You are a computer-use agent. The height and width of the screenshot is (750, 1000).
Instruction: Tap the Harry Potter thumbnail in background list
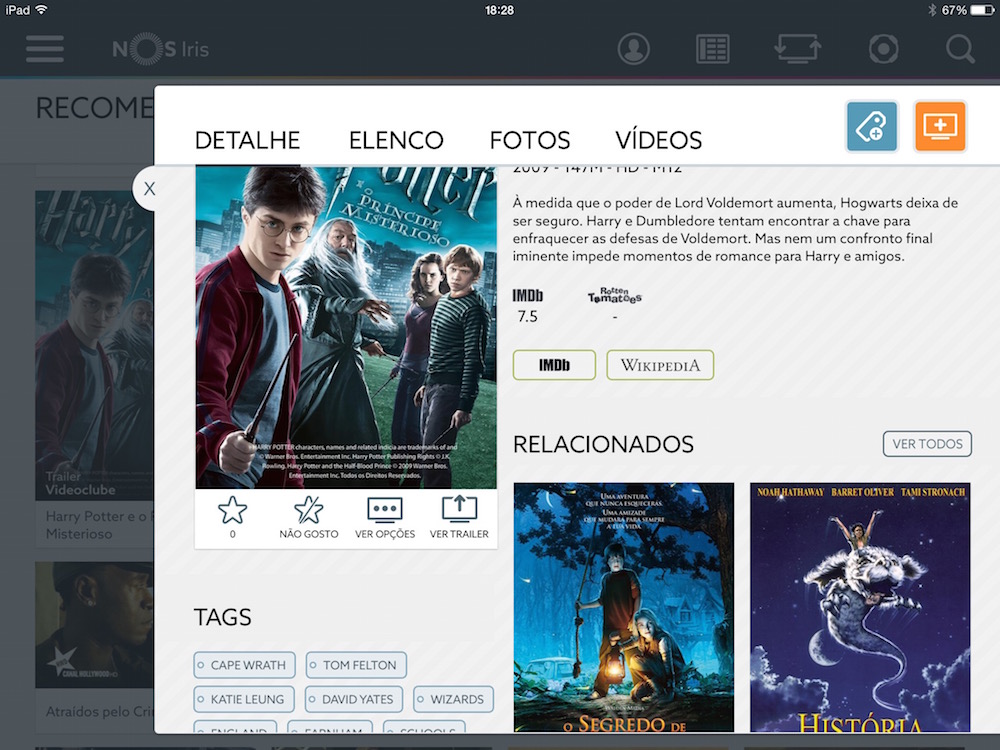[x=94, y=345]
